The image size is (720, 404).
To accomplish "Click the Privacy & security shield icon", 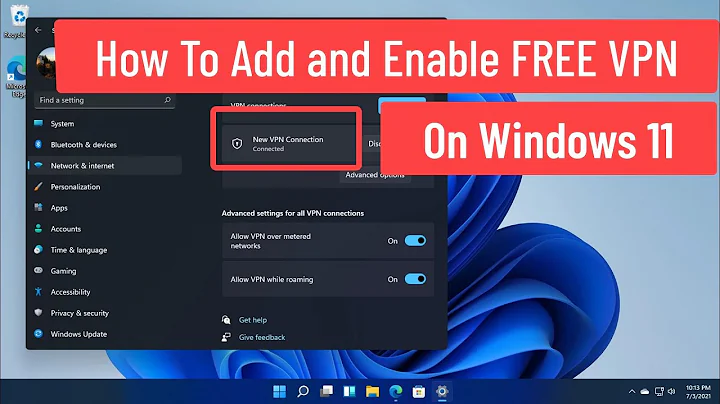I will (x=39, y=313).
